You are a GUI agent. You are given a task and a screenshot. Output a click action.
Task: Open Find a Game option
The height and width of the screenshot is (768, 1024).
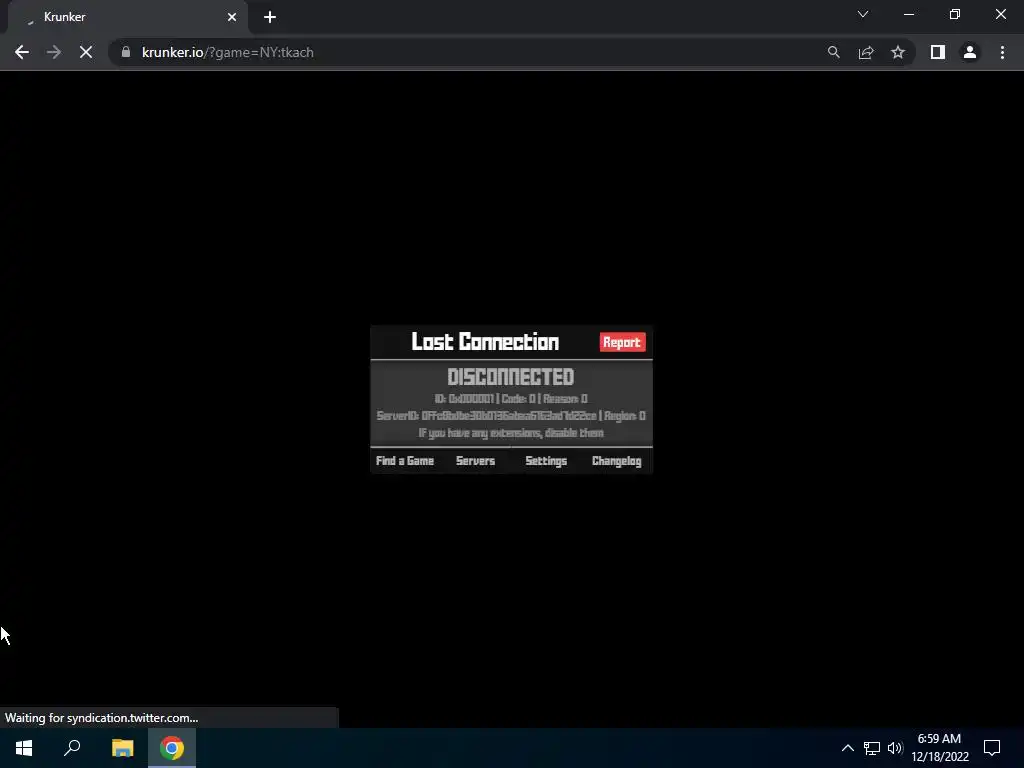(405, 461)
